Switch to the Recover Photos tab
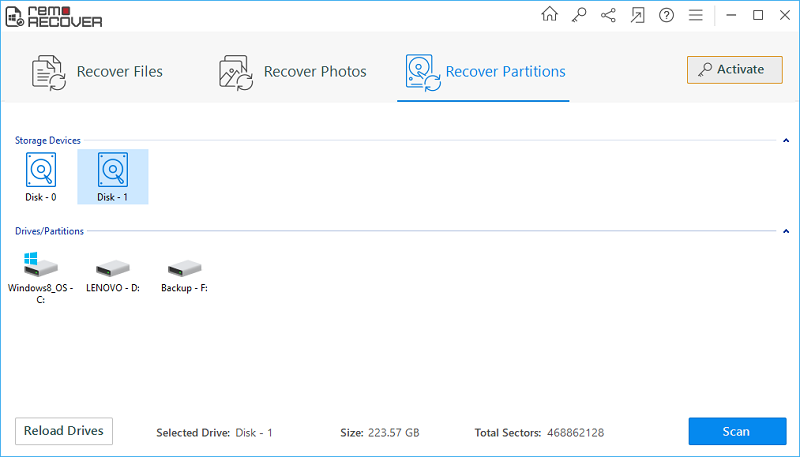 293,72
